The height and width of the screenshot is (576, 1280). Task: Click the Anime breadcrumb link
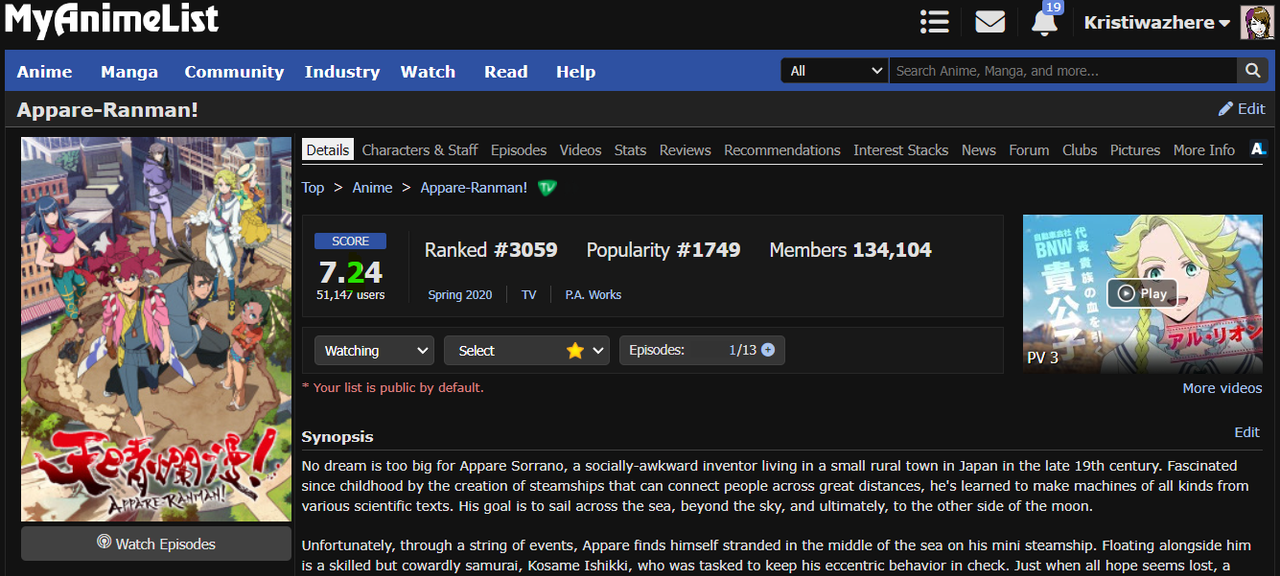click(372, 187)
